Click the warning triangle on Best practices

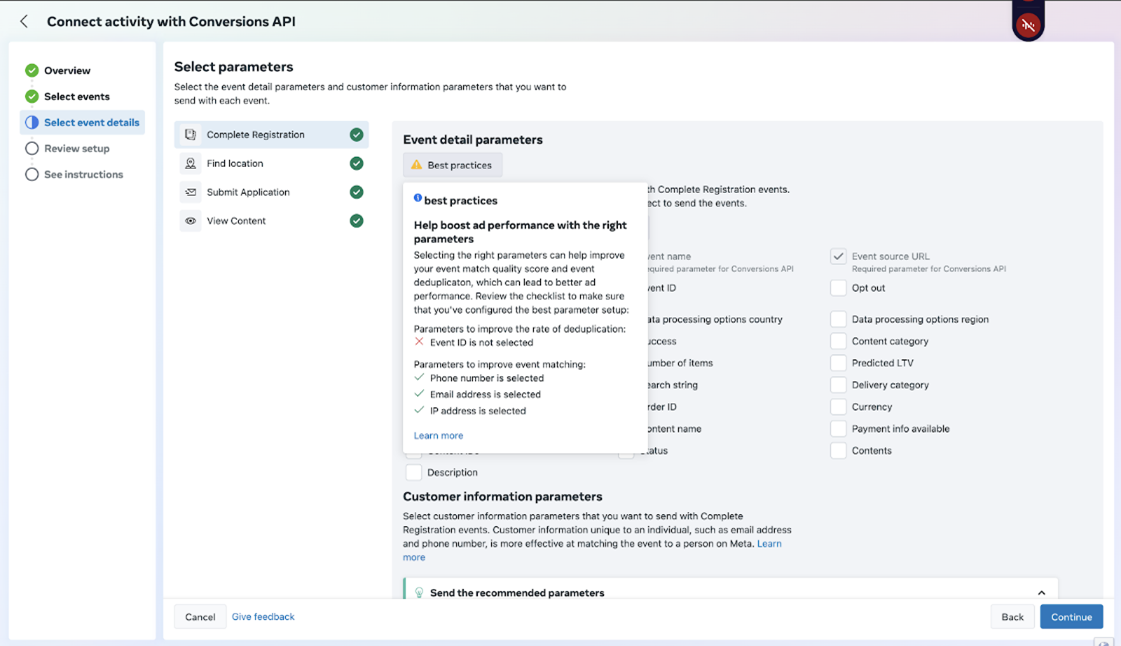point(417,164)
